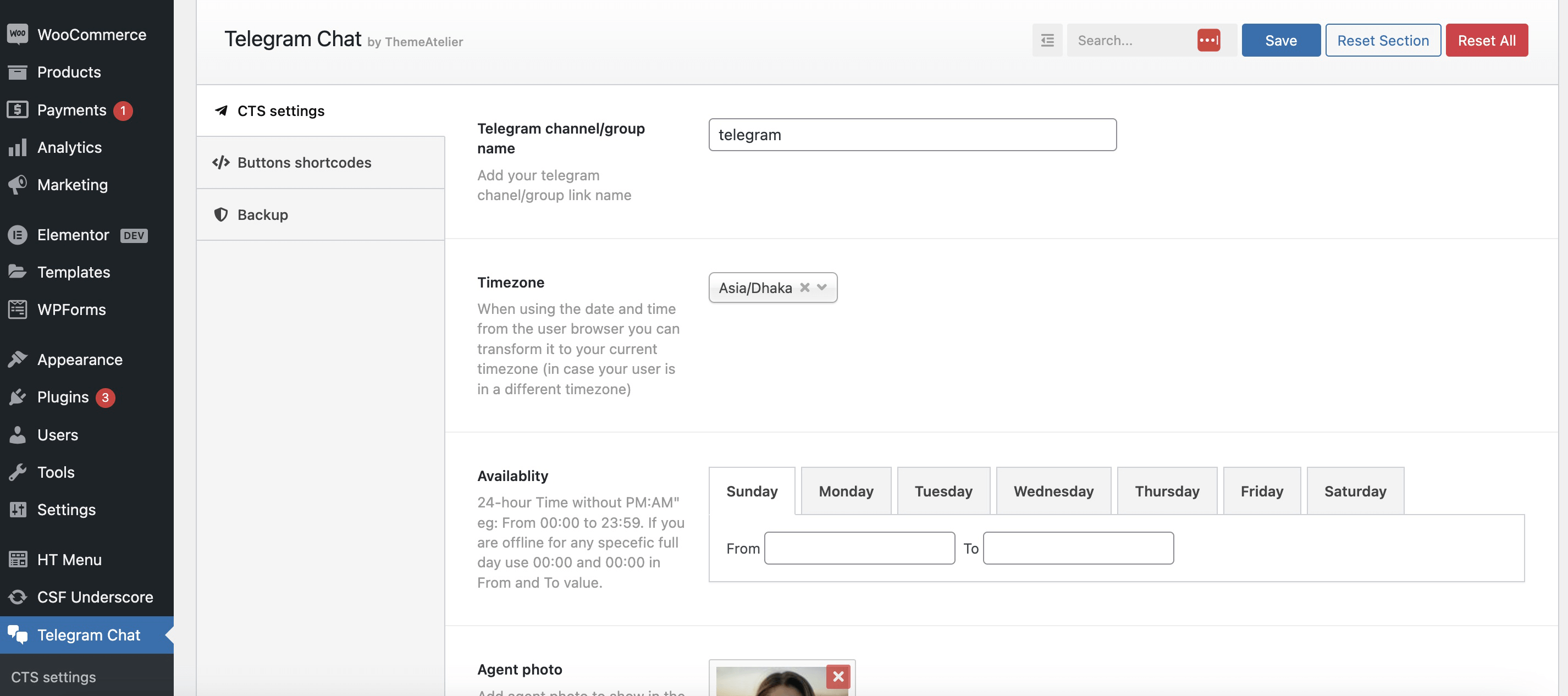Remove agent photo with red X
Image resolution: width=1568 pixels, height=696 pixels.
(838, 677)
